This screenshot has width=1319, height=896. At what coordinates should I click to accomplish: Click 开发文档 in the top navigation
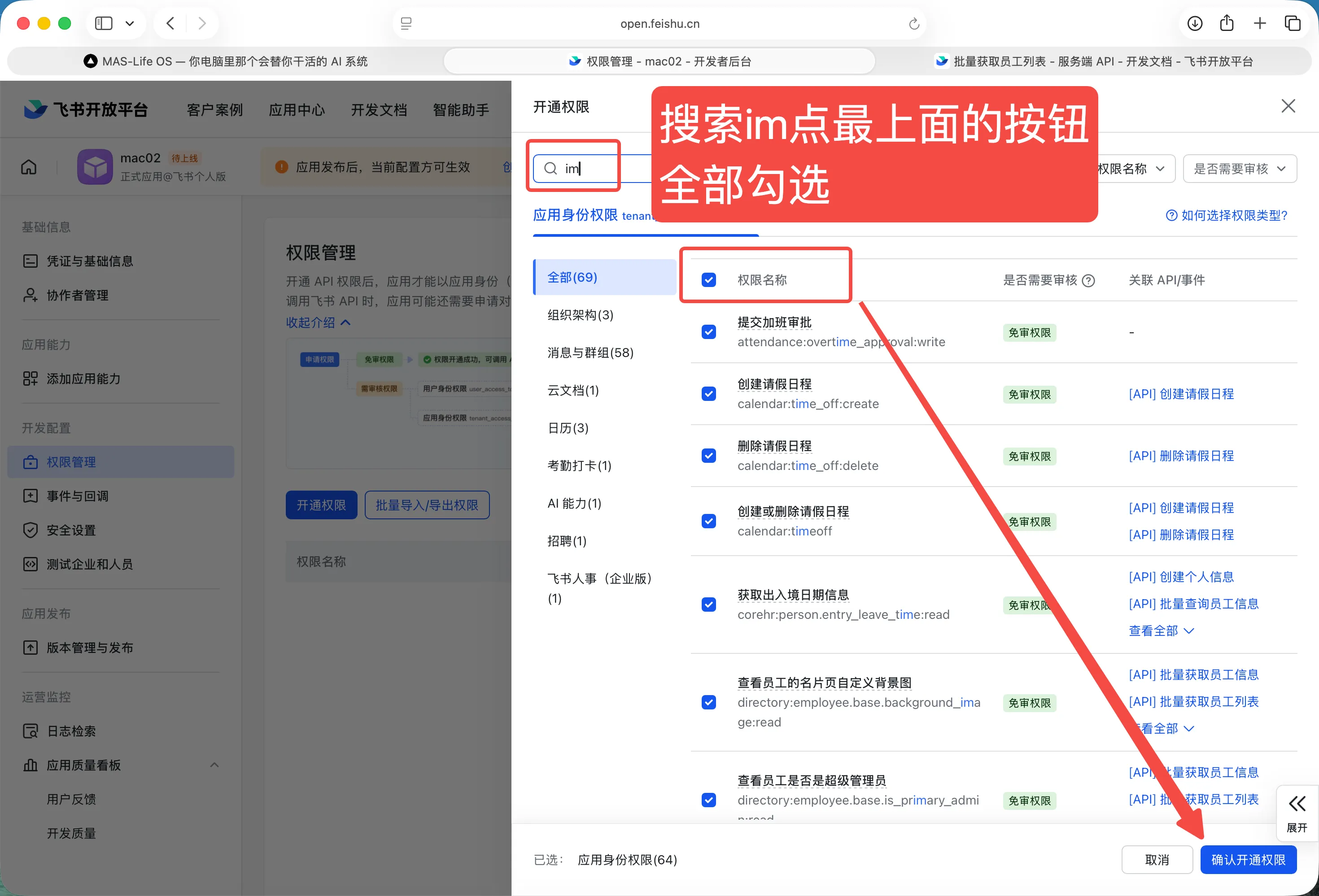click(379, 109)
